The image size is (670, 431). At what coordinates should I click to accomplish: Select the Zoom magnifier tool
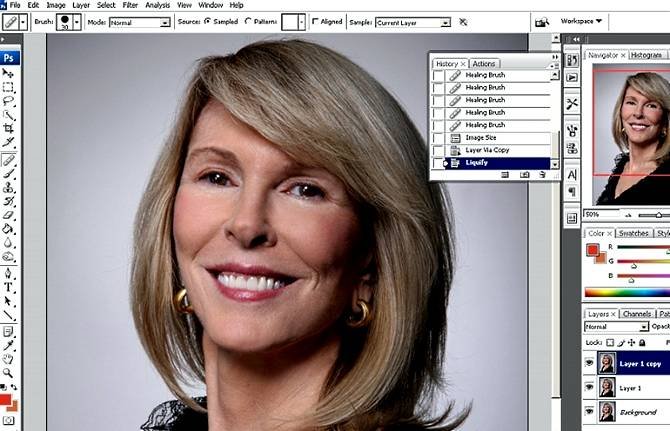[x=9, y=372]
